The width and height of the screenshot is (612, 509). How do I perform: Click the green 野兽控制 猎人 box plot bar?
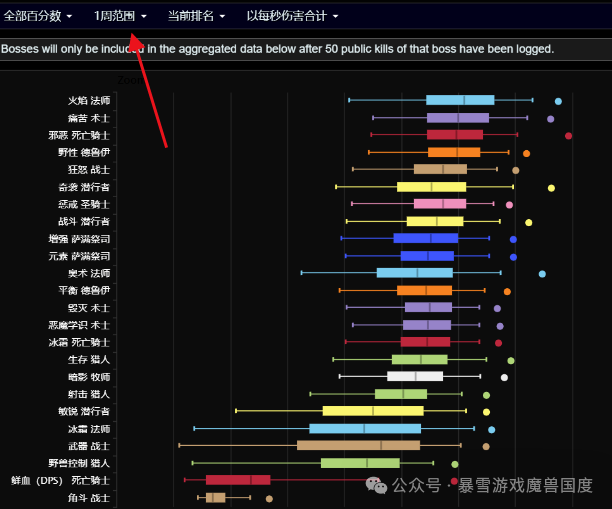pyautogui.click(x=360, y=463)
